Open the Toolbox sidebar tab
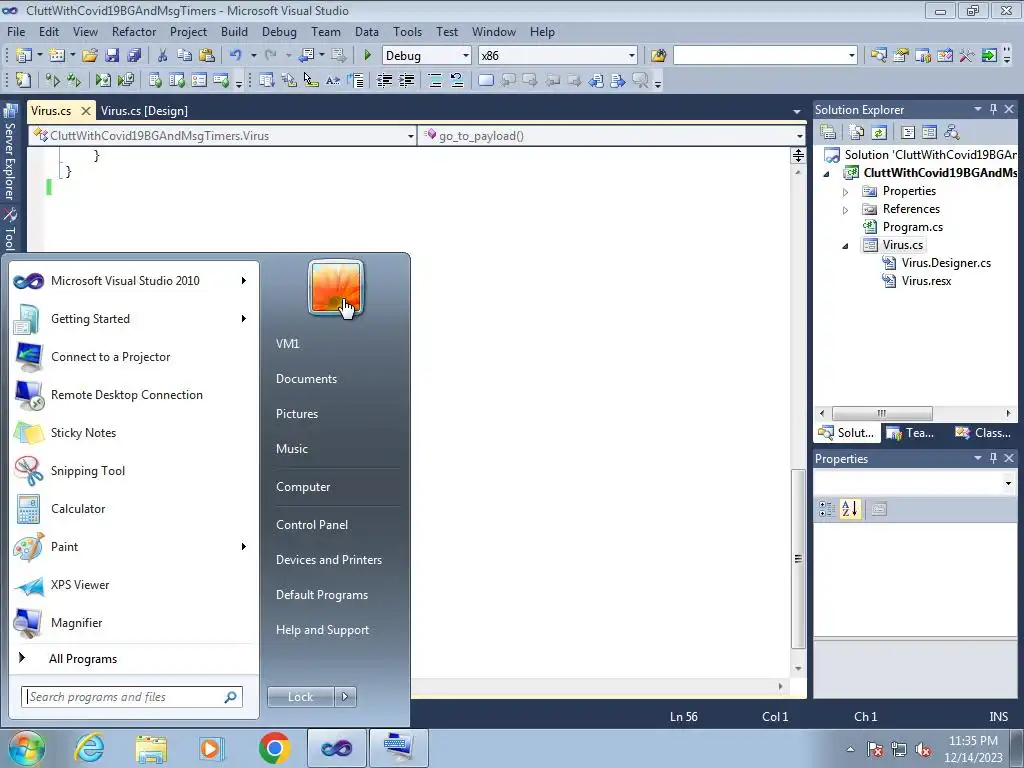 [x=10, y=229]
